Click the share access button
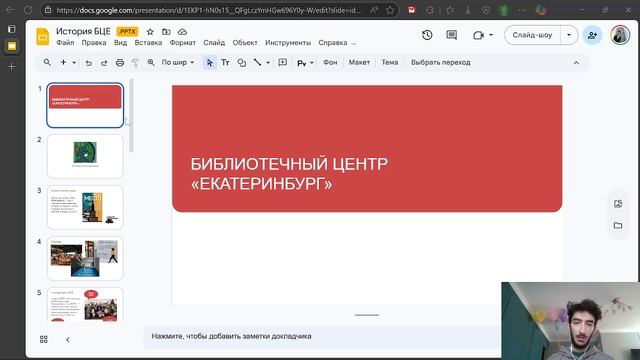The image size is (640, 360). [592, 35]
